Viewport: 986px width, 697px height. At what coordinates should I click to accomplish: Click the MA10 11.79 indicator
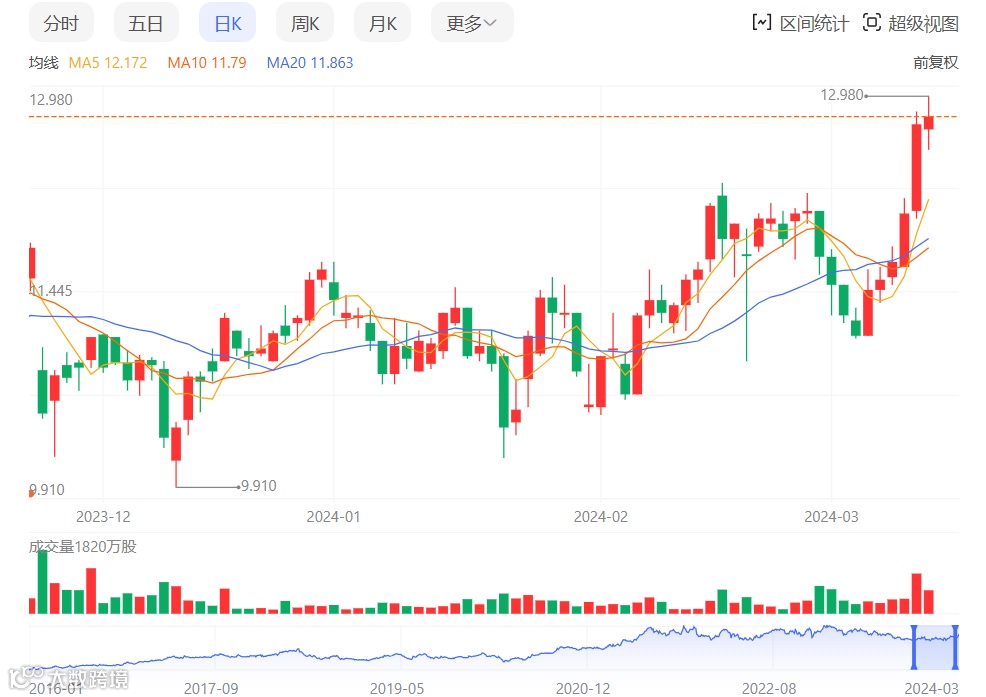tap(206, 62)
